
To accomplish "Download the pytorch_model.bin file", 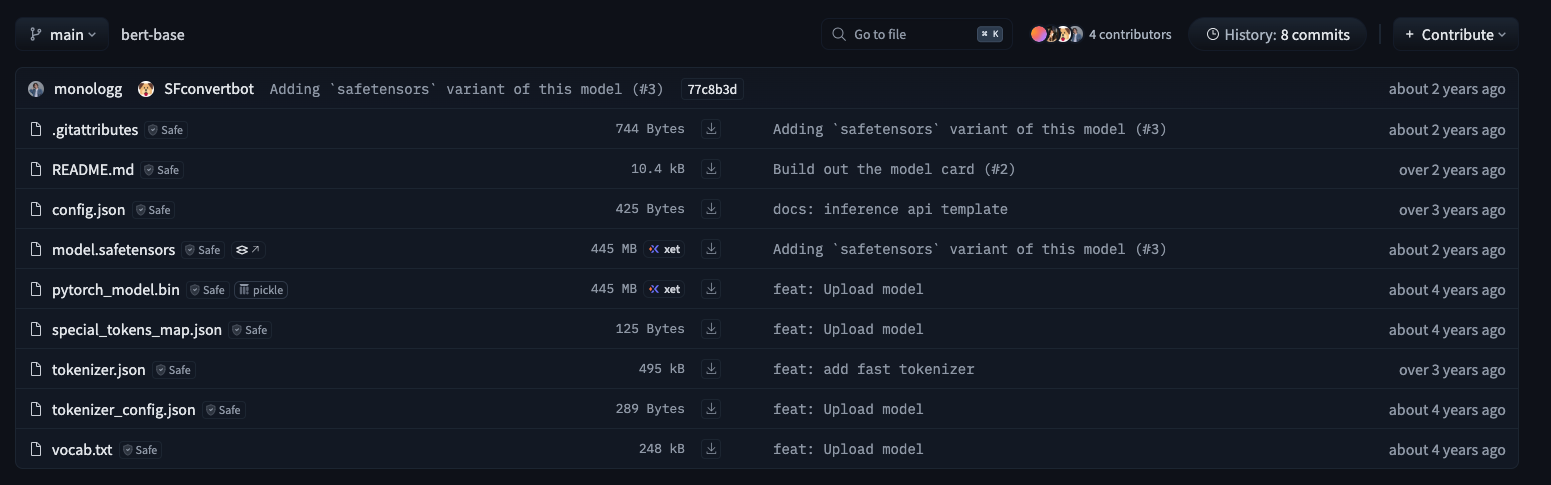I will pyautogui.click(x=711, y=289).
